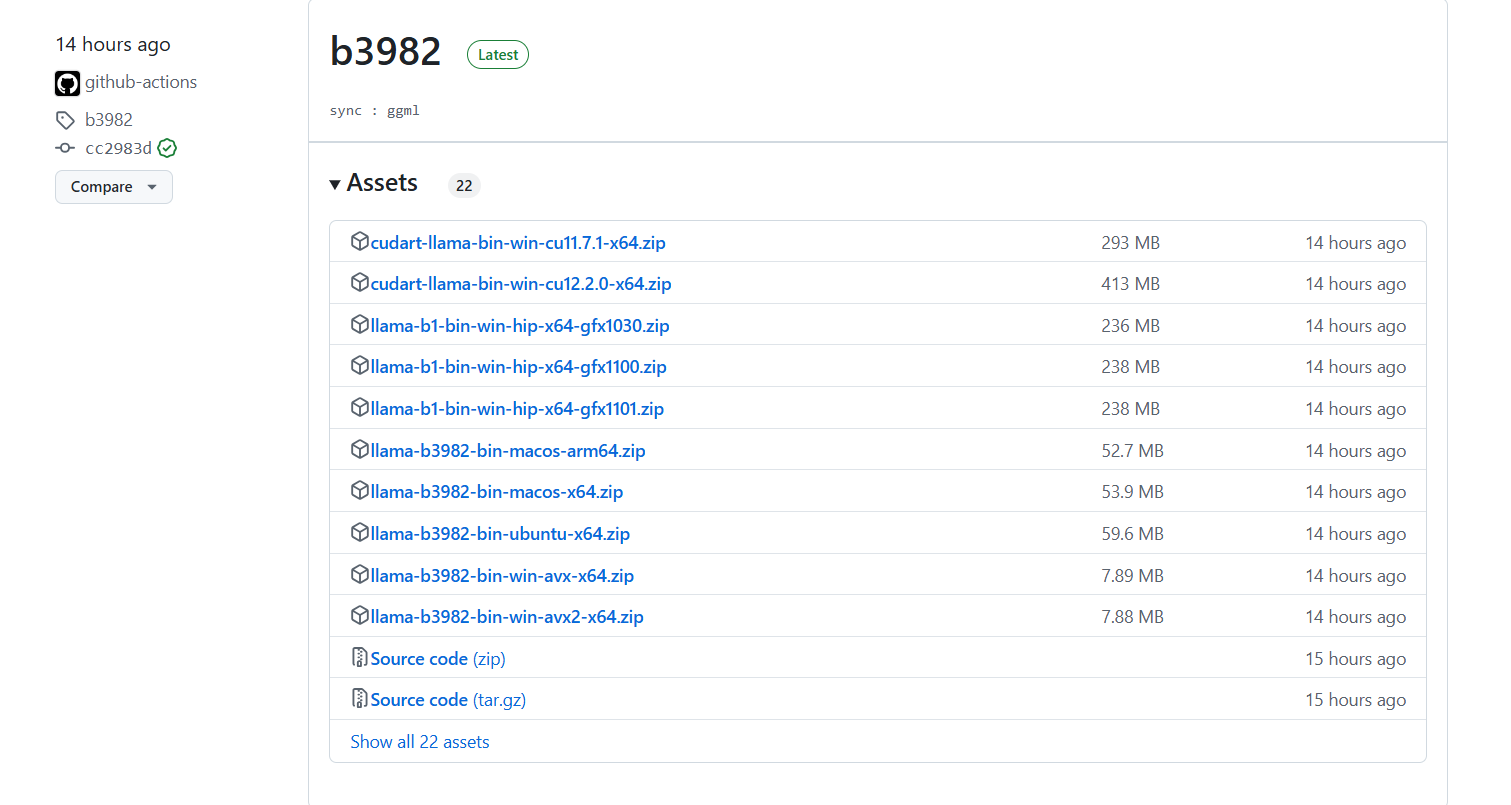1511x805 pixels.
Task: Click Show all 22 assets link
Action: (x=420, y=742)
